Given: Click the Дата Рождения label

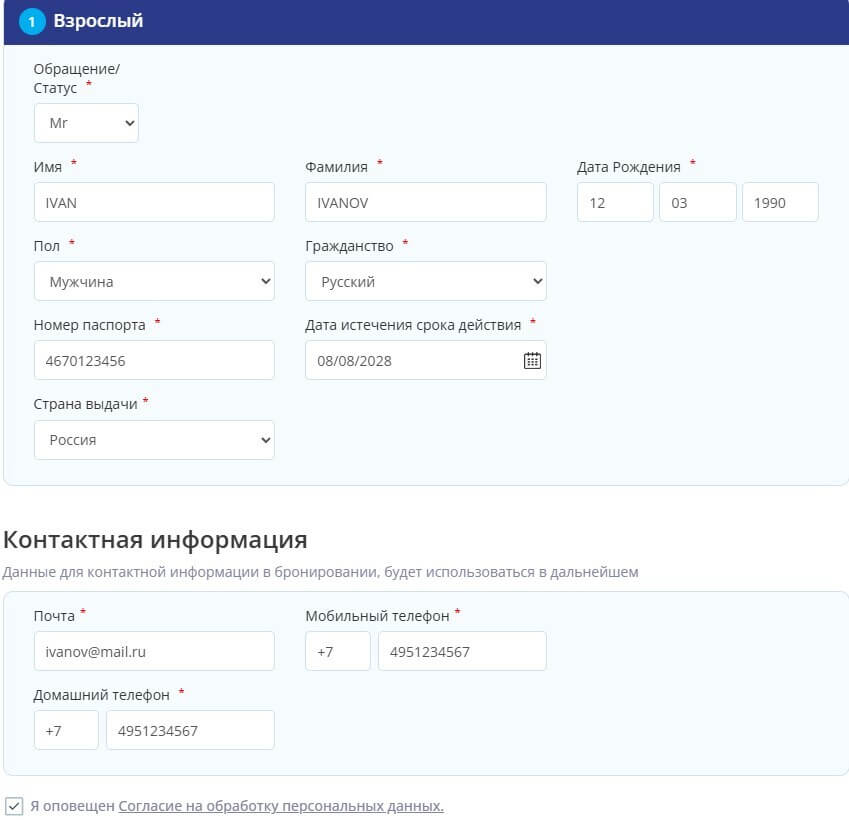Looking at the screenshot, I should coord(629,167).
